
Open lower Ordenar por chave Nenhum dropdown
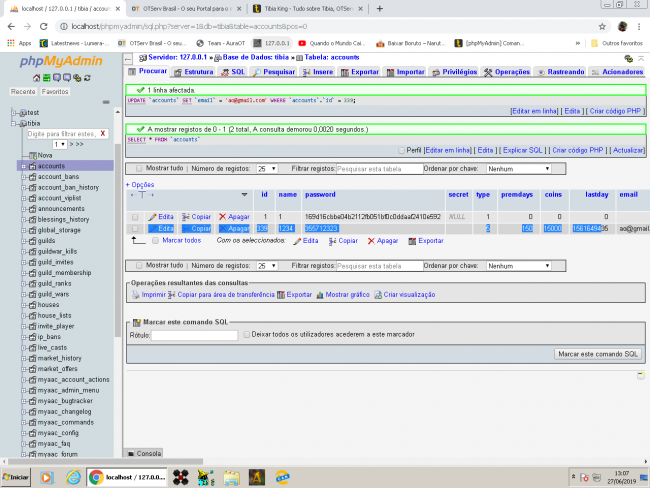tap(519, 266)
